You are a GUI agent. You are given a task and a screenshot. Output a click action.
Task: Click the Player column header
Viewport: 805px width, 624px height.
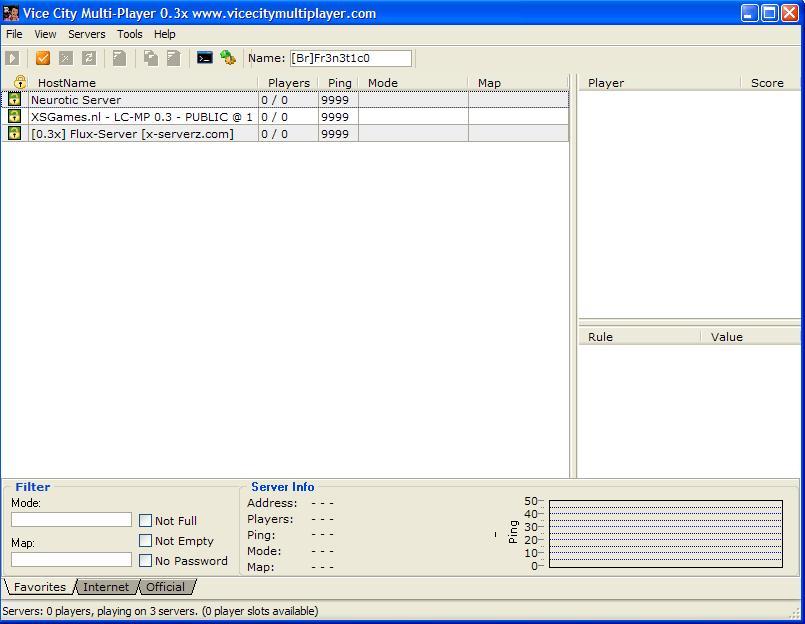tap(659, 83)
